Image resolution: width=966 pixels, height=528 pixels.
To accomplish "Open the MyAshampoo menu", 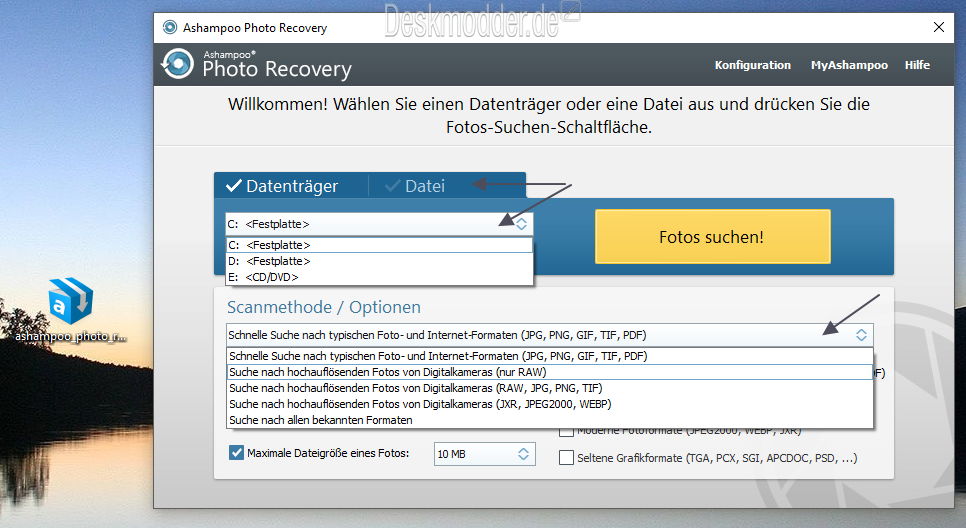I will click(849, 65).
